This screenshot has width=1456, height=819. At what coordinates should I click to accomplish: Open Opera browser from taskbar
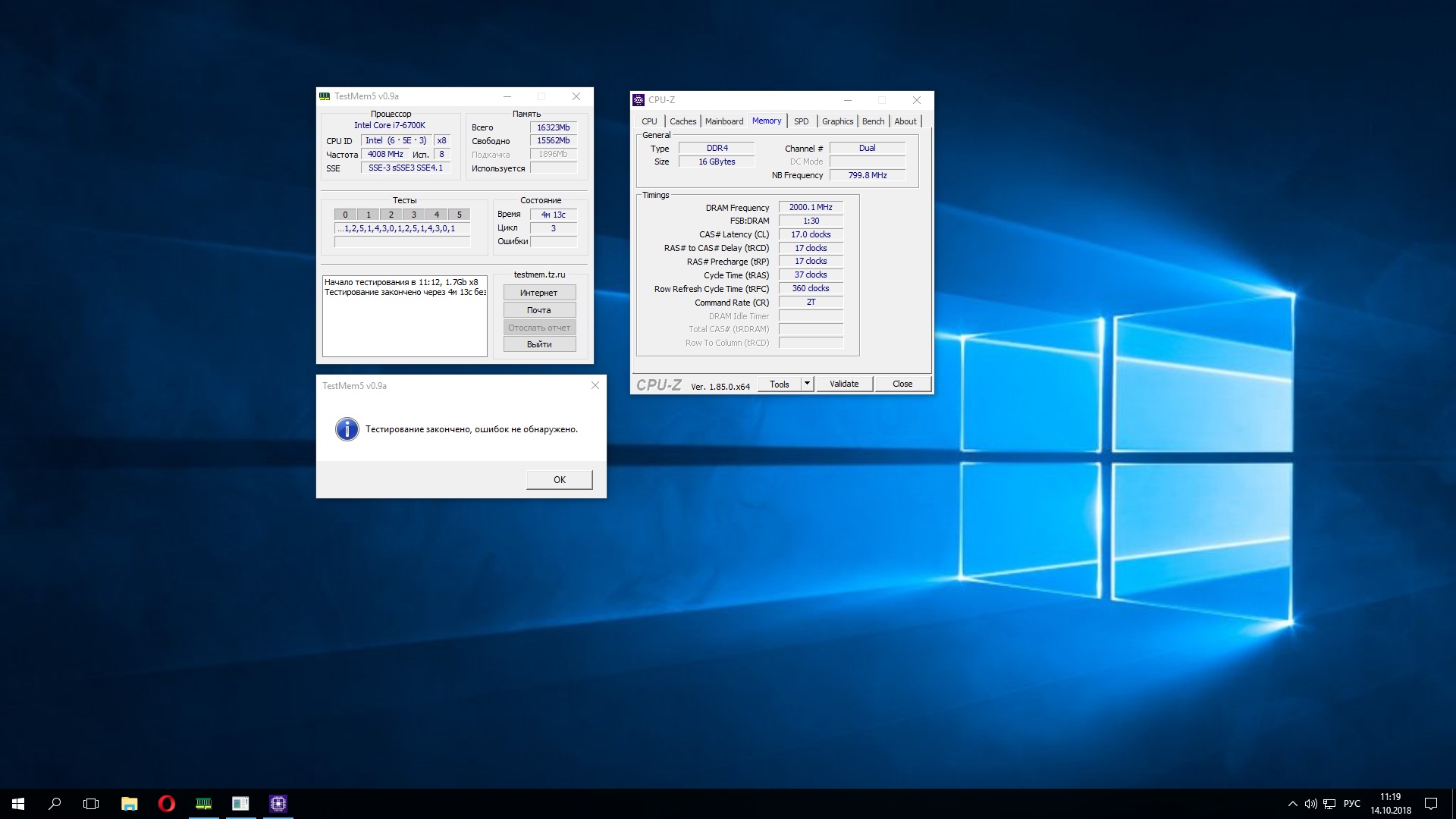tap(166, 804)
